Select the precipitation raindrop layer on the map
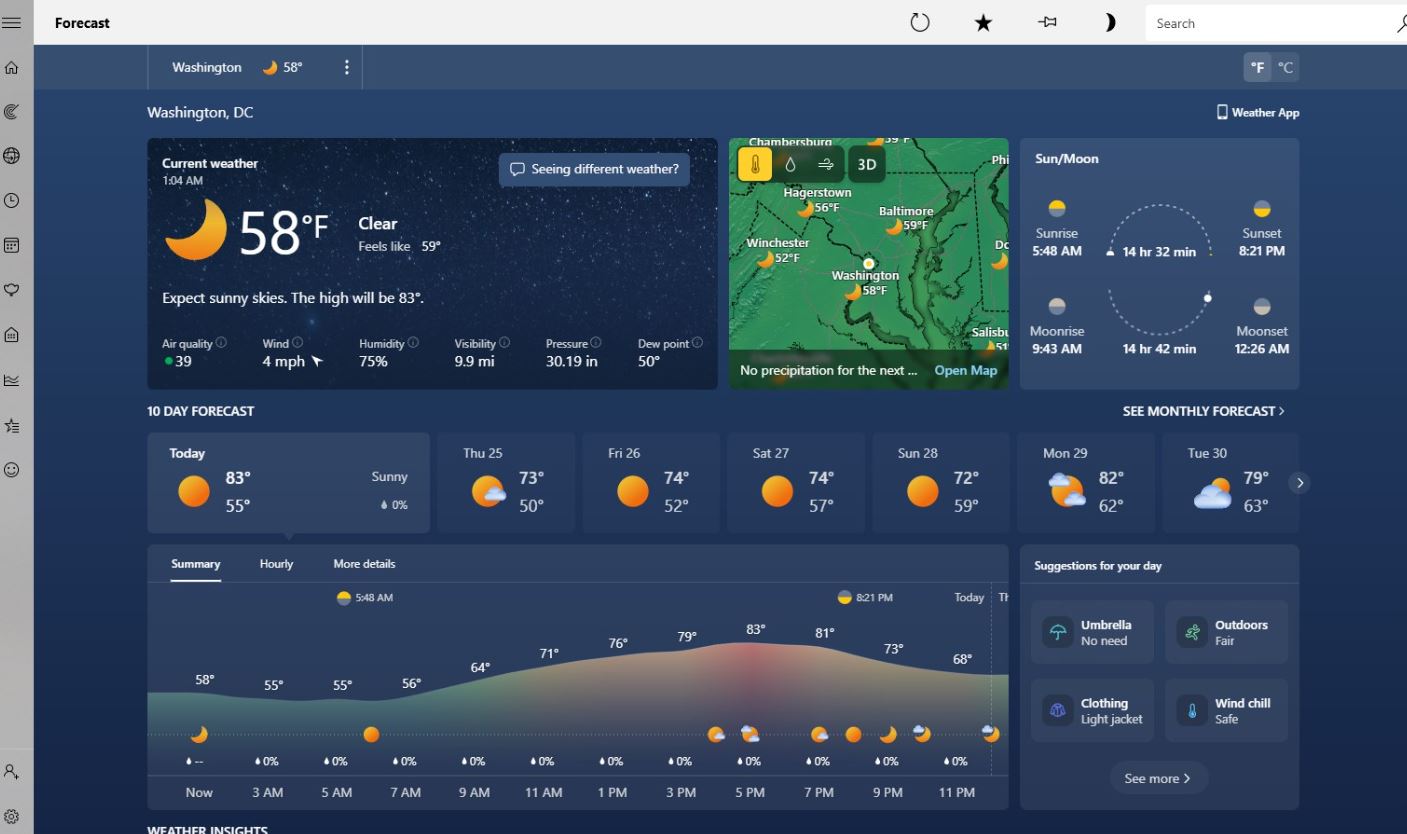The image size is (1407, 834). 791,163
